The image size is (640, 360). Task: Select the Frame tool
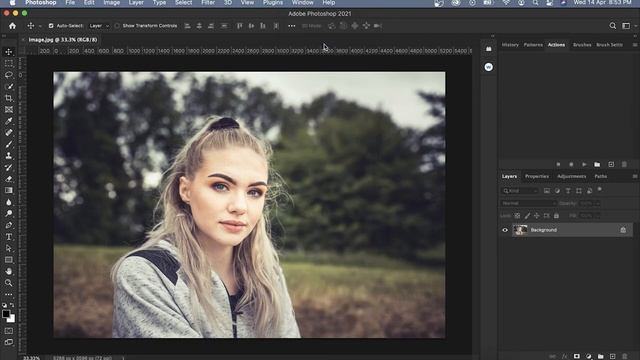(x=9, y=109)
